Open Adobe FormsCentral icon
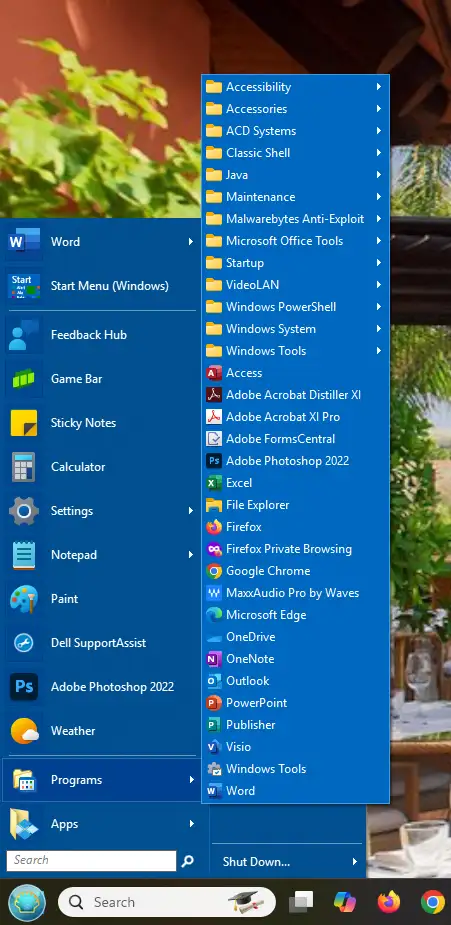 tap(214, 439)
